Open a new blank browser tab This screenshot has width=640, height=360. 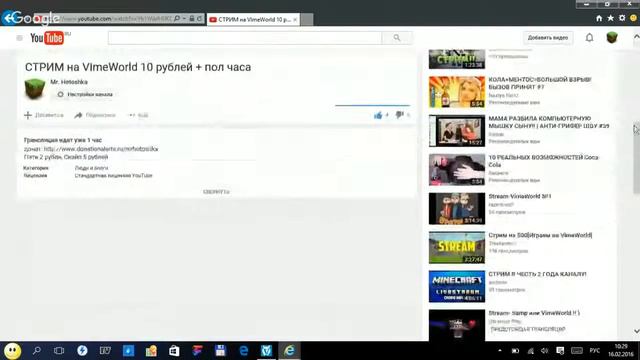coord(307,19)
